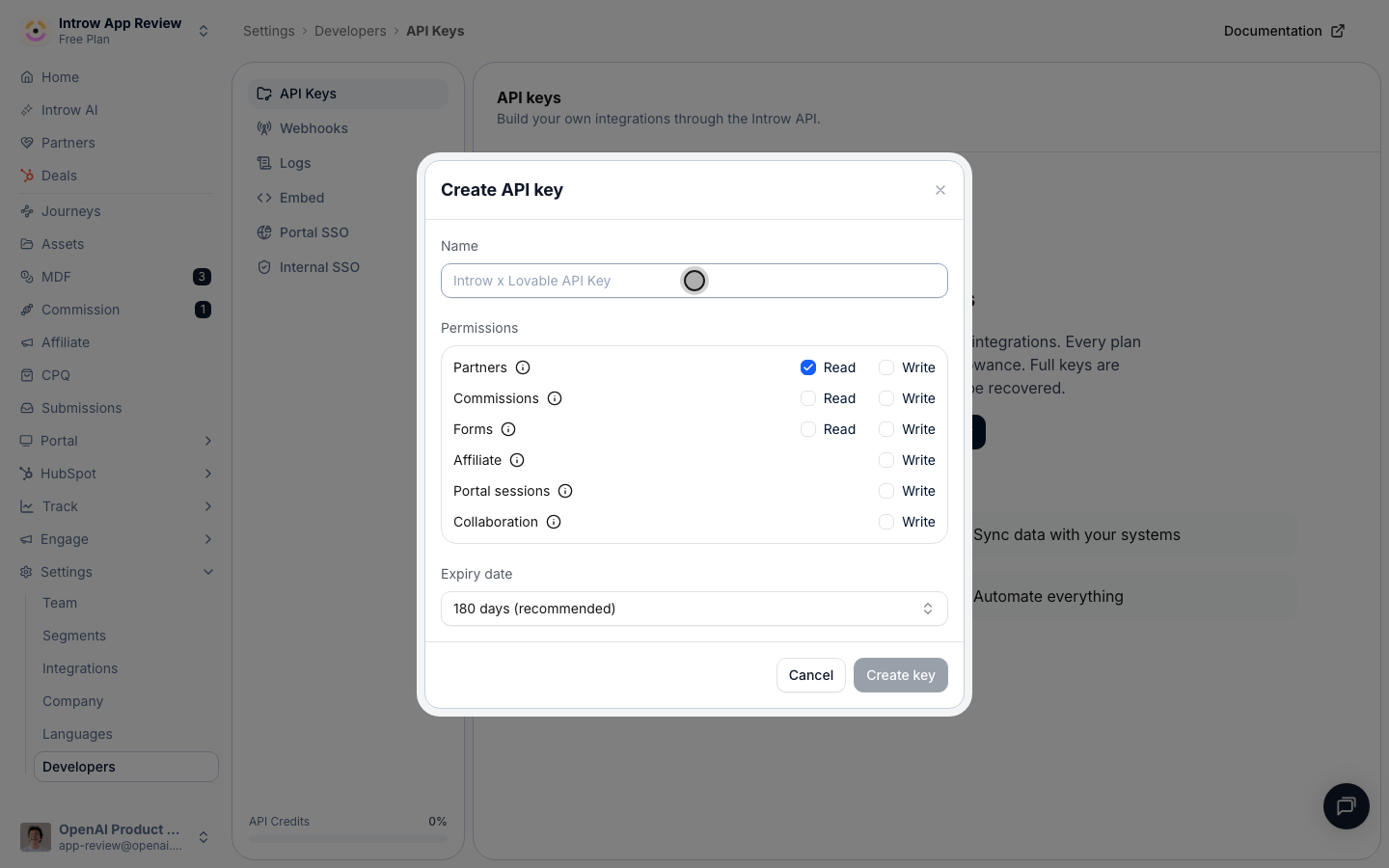Viewport: 1389px width, 868px height.
Task: Open the Languages settings page
Action: [x=77, y=734]
